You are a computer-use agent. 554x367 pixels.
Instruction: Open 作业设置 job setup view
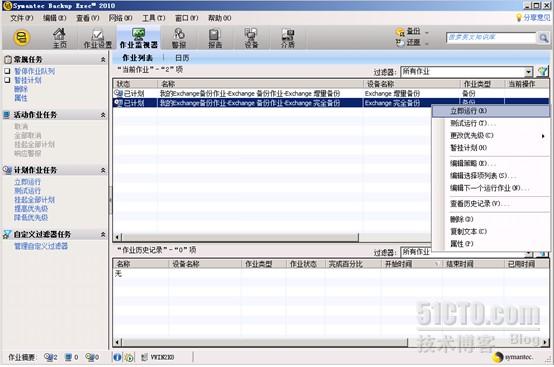[98, 38]
